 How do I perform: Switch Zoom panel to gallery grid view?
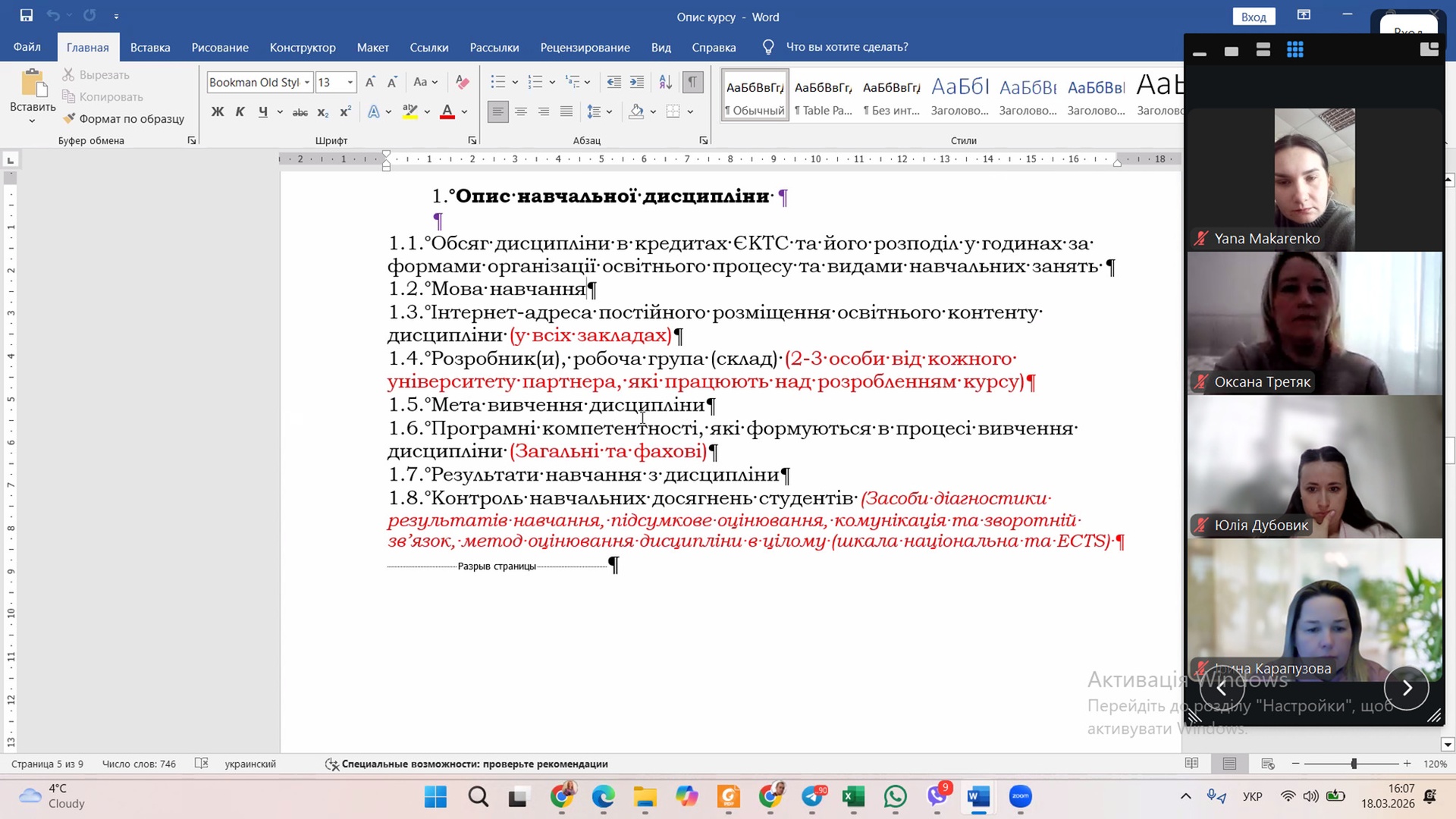pyautogui.click(x=1295, y=50)
